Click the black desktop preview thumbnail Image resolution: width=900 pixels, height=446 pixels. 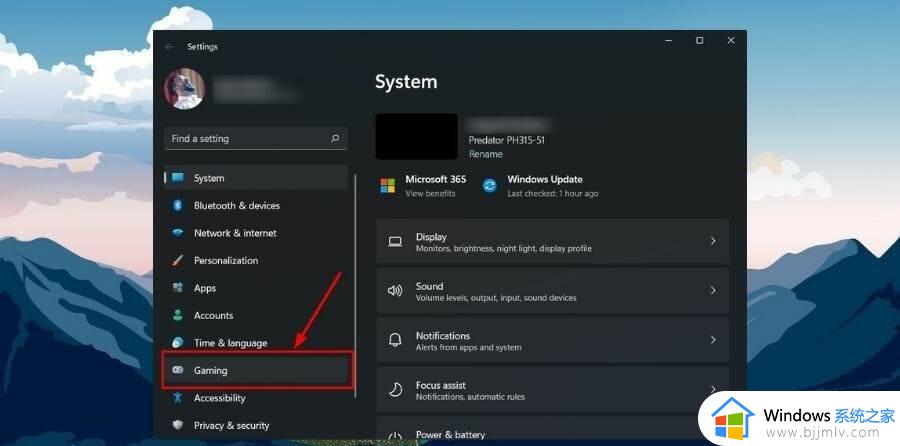tap(417, 137)
